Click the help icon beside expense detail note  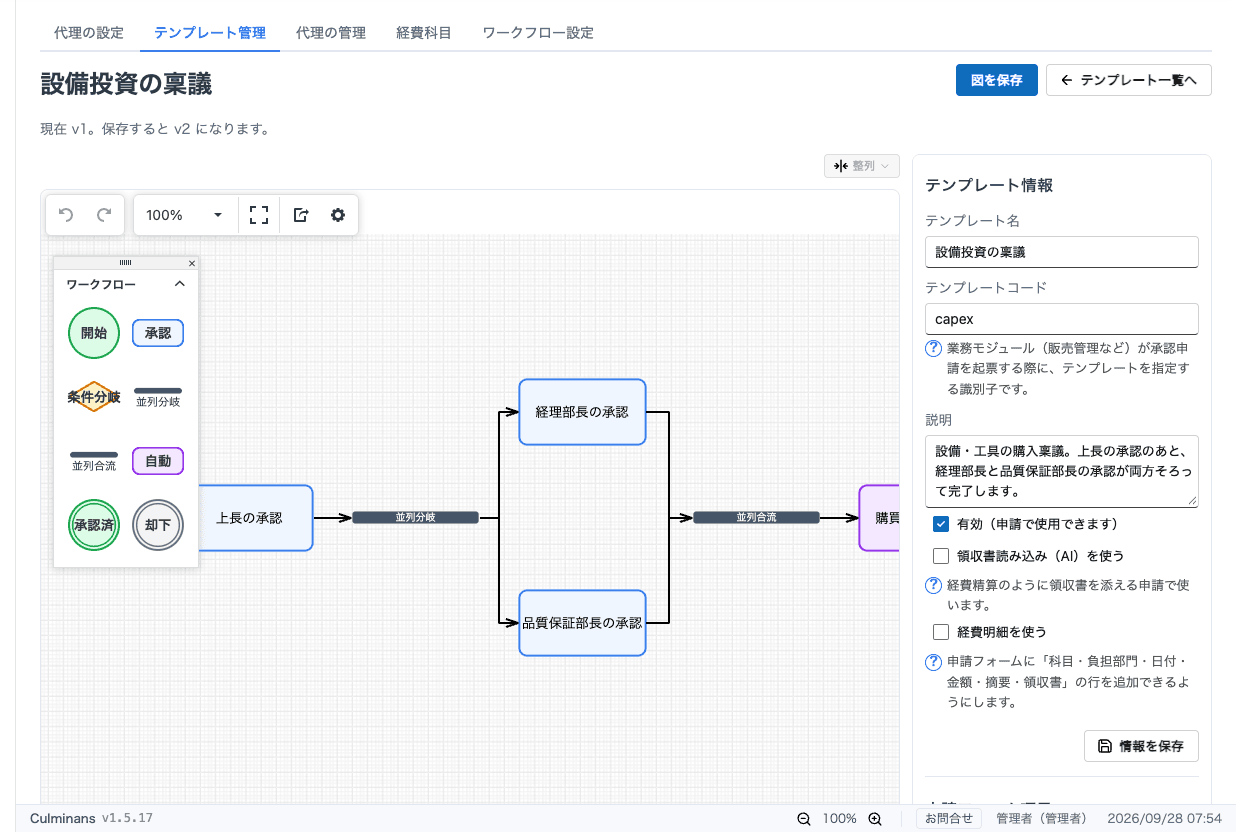(933, 662)
